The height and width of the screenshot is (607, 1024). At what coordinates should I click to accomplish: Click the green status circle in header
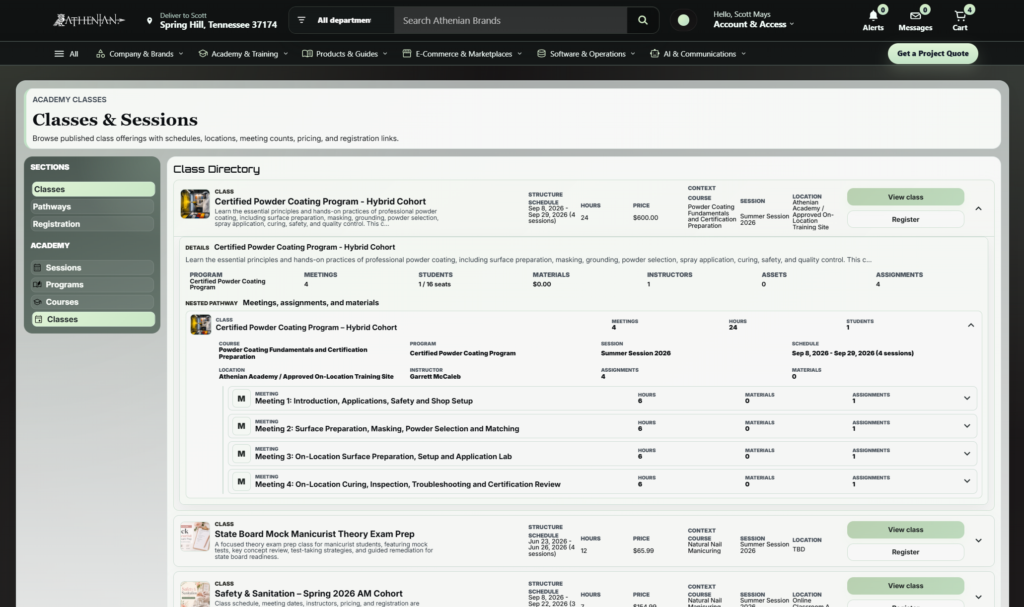[683, 20]
